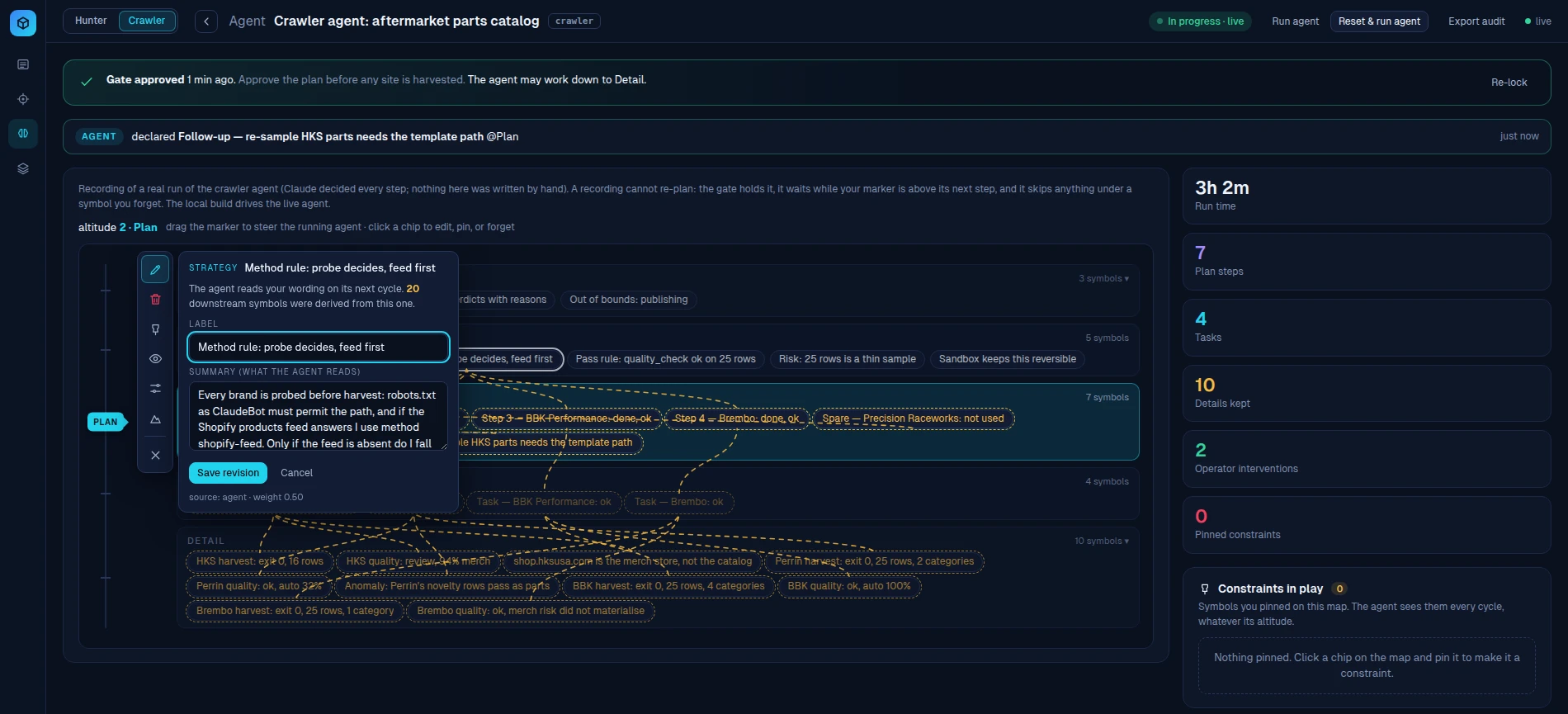The image size is (1568, 714).
Task: Open the BBK quality: ok, auto 100% chip
Action: pos(848,586)
